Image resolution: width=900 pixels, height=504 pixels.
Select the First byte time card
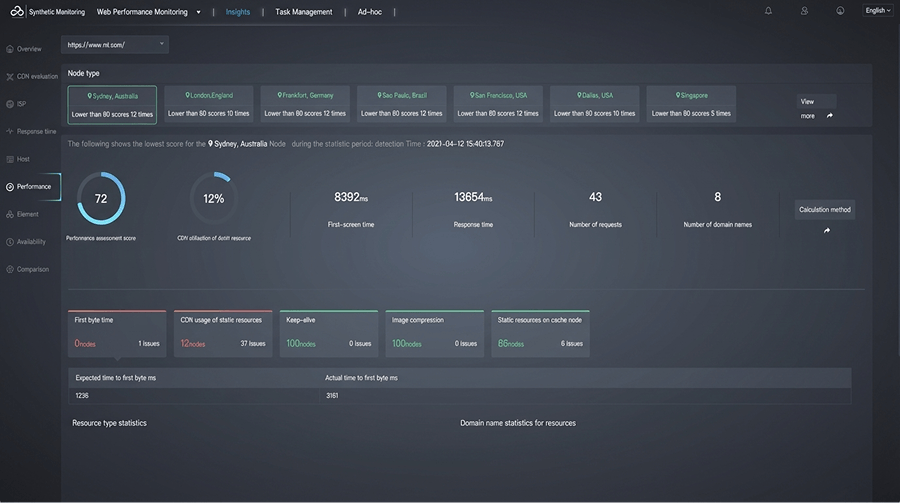pyautogui.click(x=117, y=334)
